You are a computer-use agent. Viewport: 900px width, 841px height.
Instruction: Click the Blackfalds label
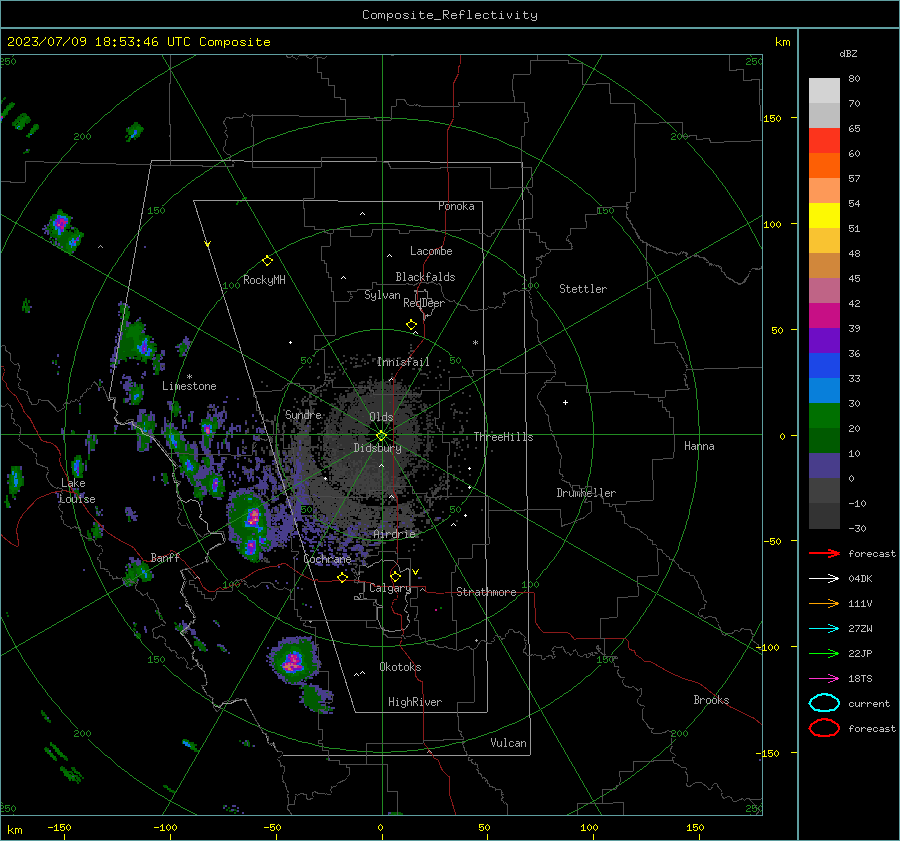pyautogui.click(x=425, y=277)
